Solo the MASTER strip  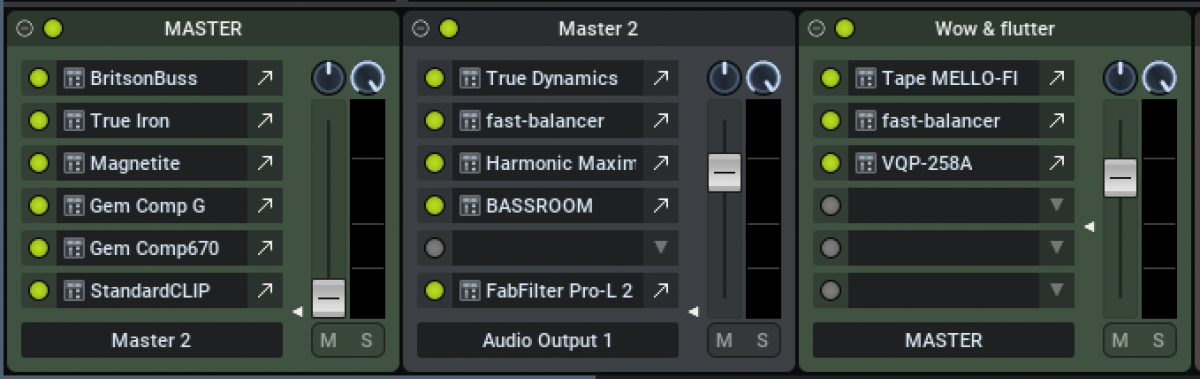point(367,341)
